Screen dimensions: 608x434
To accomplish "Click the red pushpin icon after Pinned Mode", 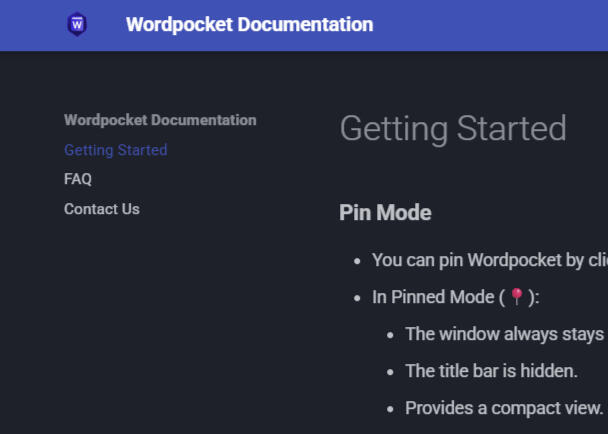I will (x=516, y=297).
